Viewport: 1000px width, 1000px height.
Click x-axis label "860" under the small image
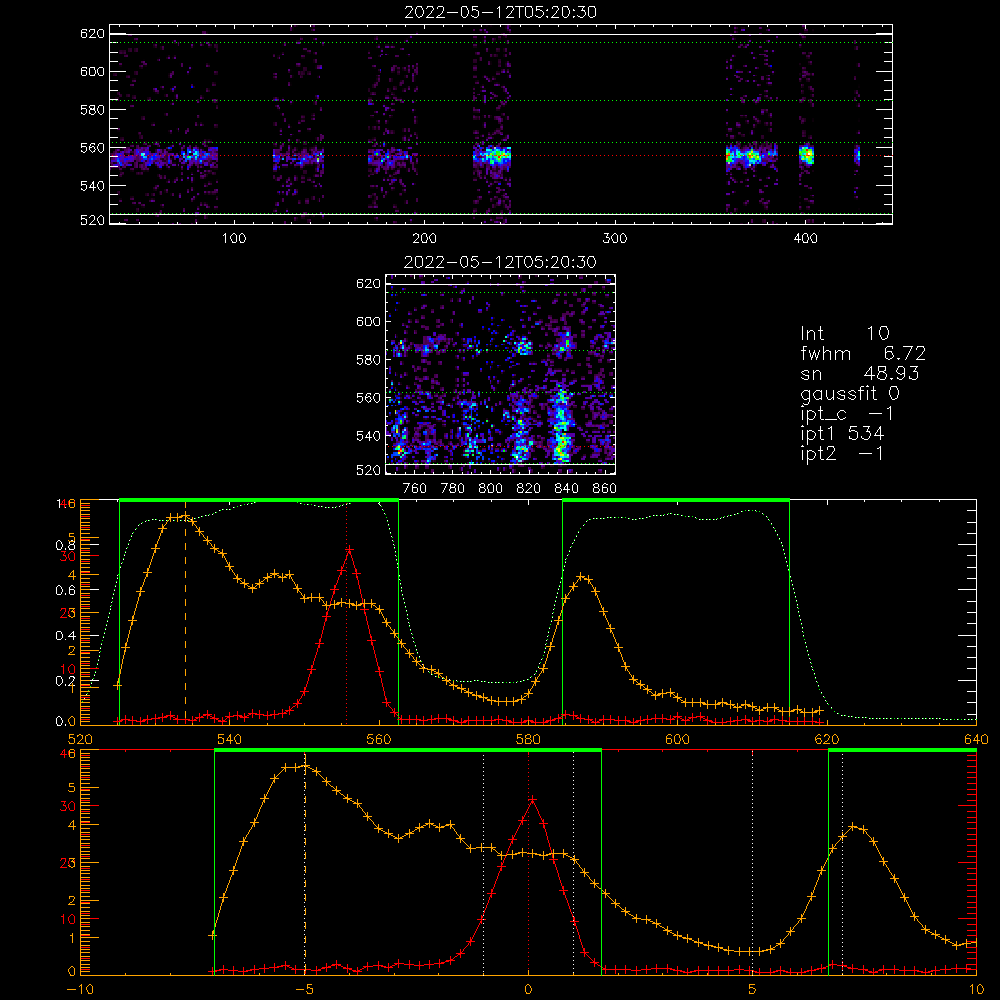pyautogui.click(x=605, y=489)
